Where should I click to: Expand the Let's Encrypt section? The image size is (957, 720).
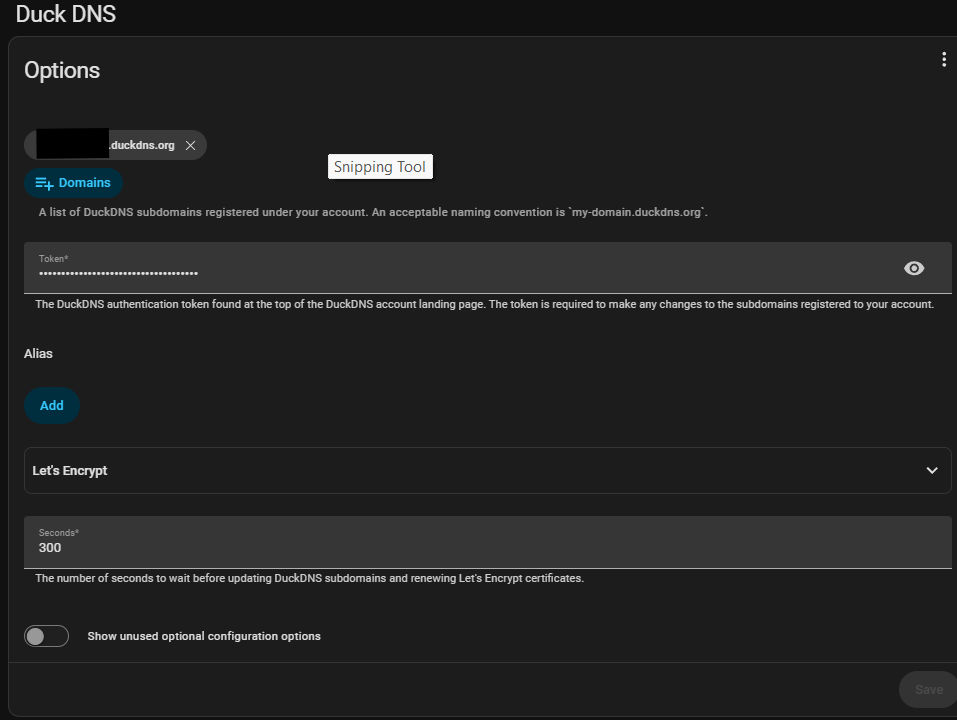488,470
